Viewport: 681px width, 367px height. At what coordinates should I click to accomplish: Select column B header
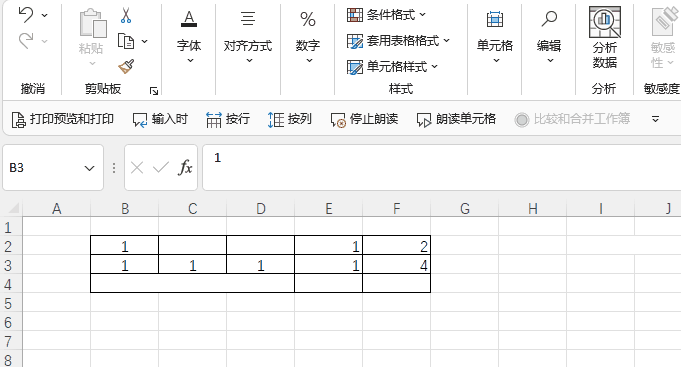125,209
